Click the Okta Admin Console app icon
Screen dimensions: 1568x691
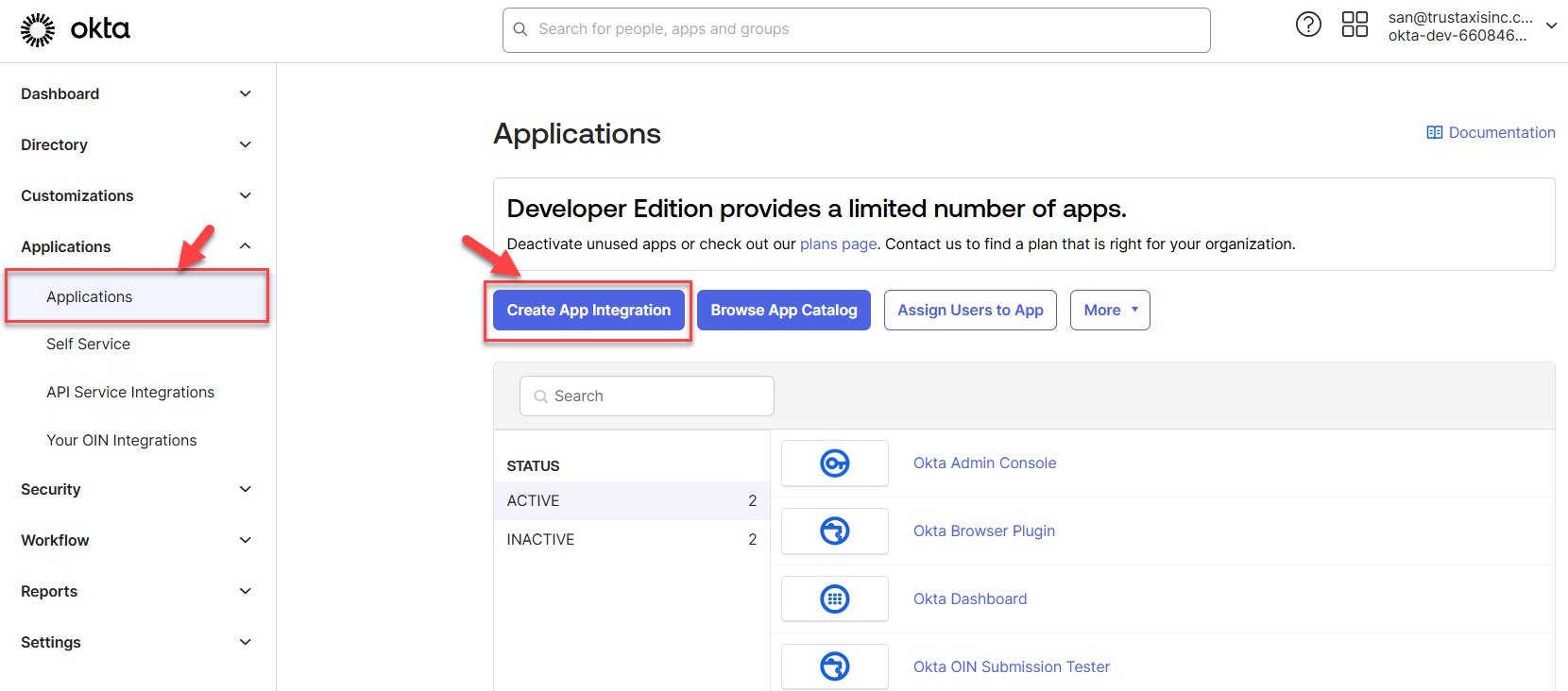click(835, 463)
